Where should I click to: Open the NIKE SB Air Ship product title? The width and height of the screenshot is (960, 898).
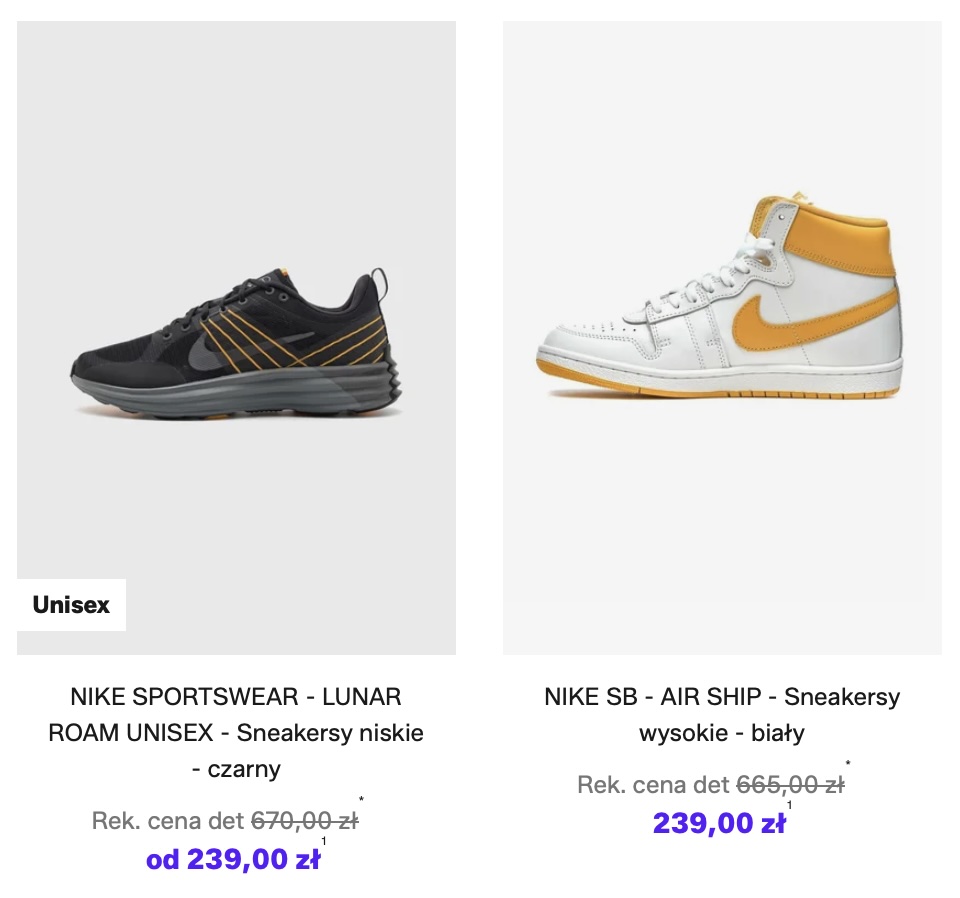click(722, 714)
